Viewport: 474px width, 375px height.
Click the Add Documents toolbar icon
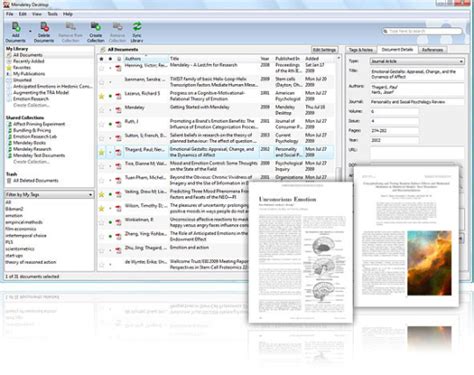16,27
